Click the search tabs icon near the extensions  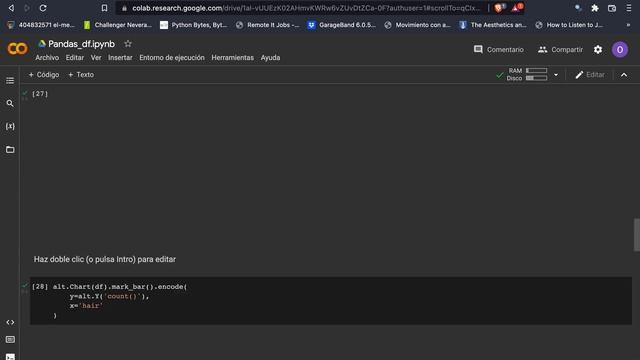[x=578, y=8]
